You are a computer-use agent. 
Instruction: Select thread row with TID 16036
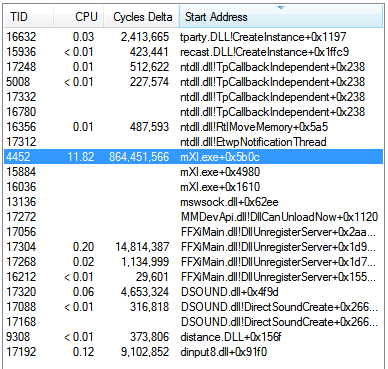coord(193,187)
